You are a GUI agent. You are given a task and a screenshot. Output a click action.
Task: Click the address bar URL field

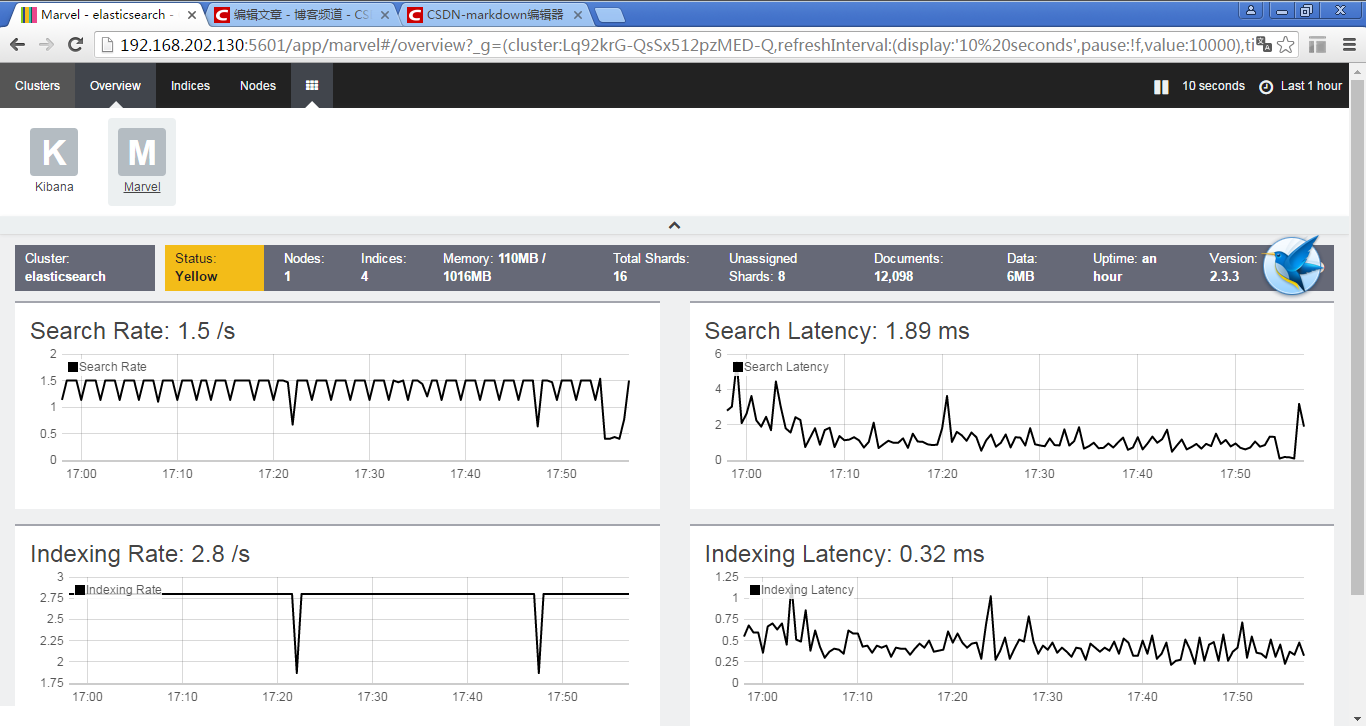pos(675,45)
